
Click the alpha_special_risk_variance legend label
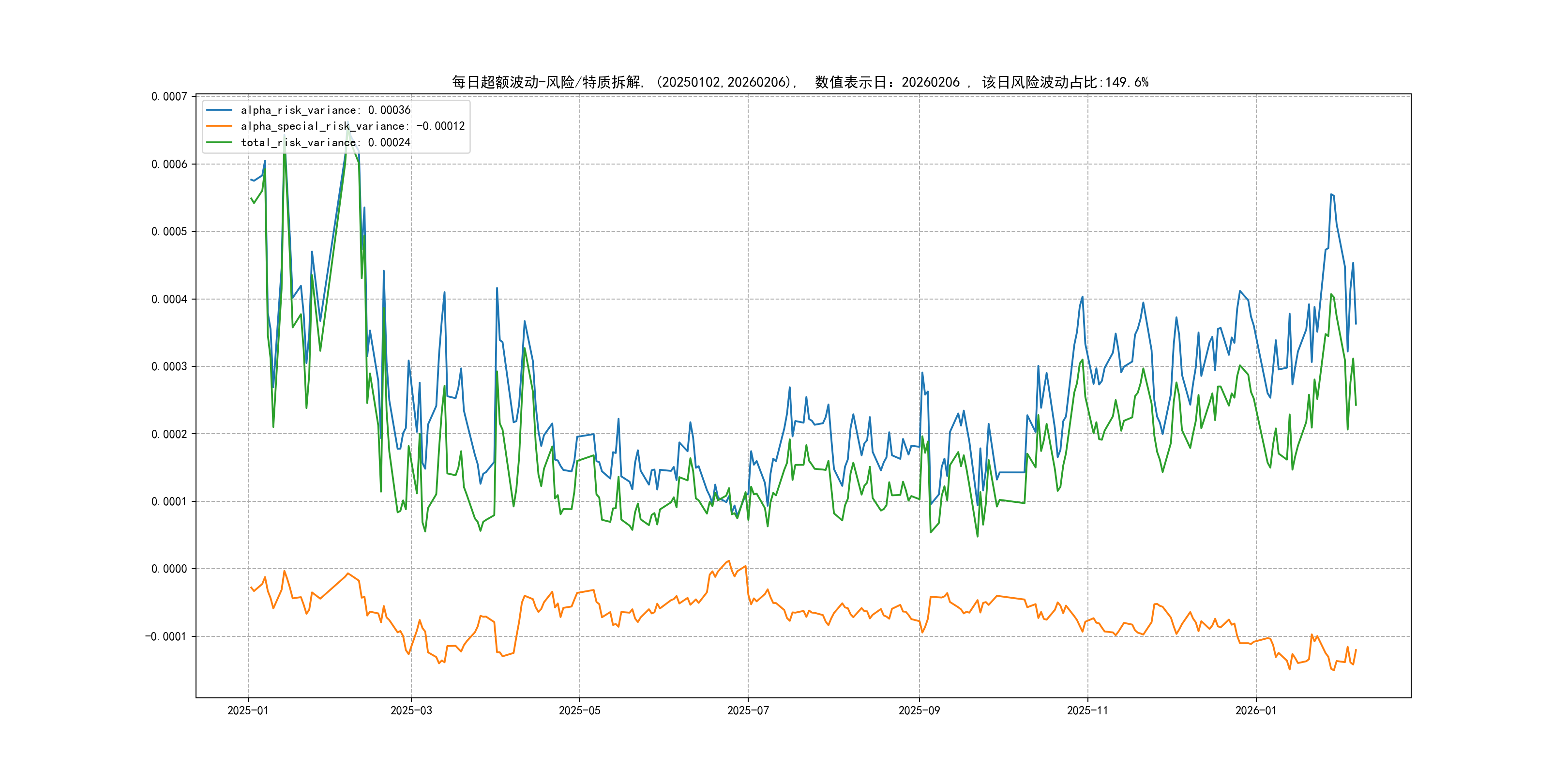point(352,126)
